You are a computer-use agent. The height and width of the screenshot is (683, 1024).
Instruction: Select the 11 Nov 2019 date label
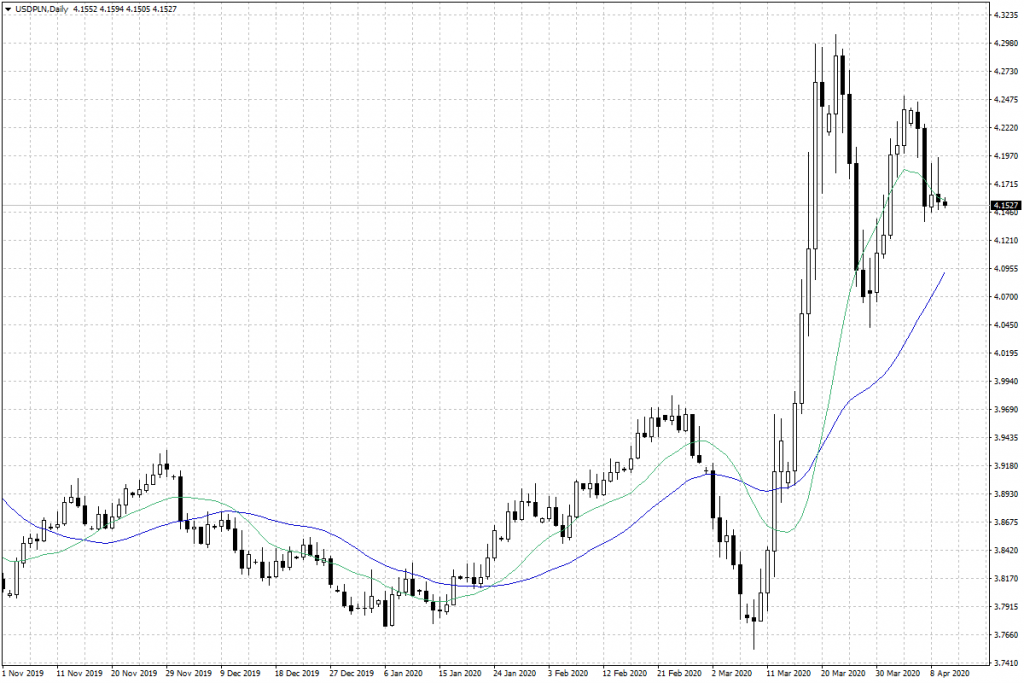point(80,673)
